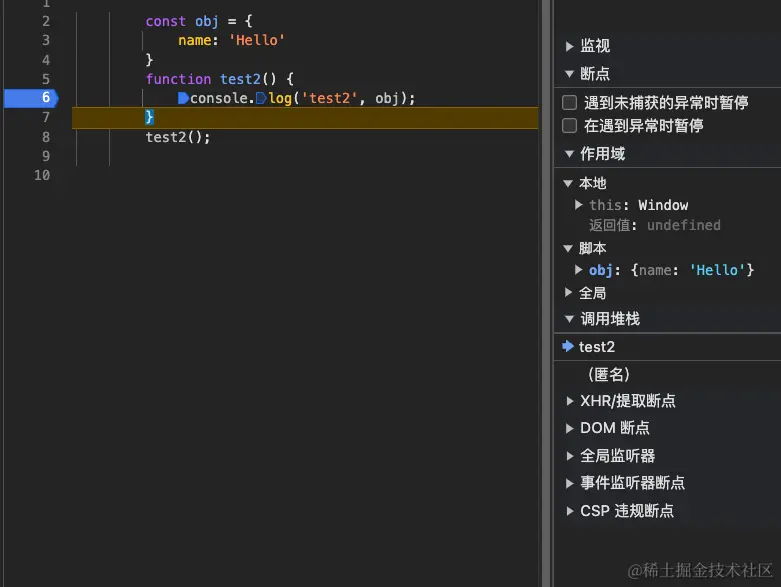781x587 pixels.
Task: Click the 'Hello' string in code
Action: 257,40
